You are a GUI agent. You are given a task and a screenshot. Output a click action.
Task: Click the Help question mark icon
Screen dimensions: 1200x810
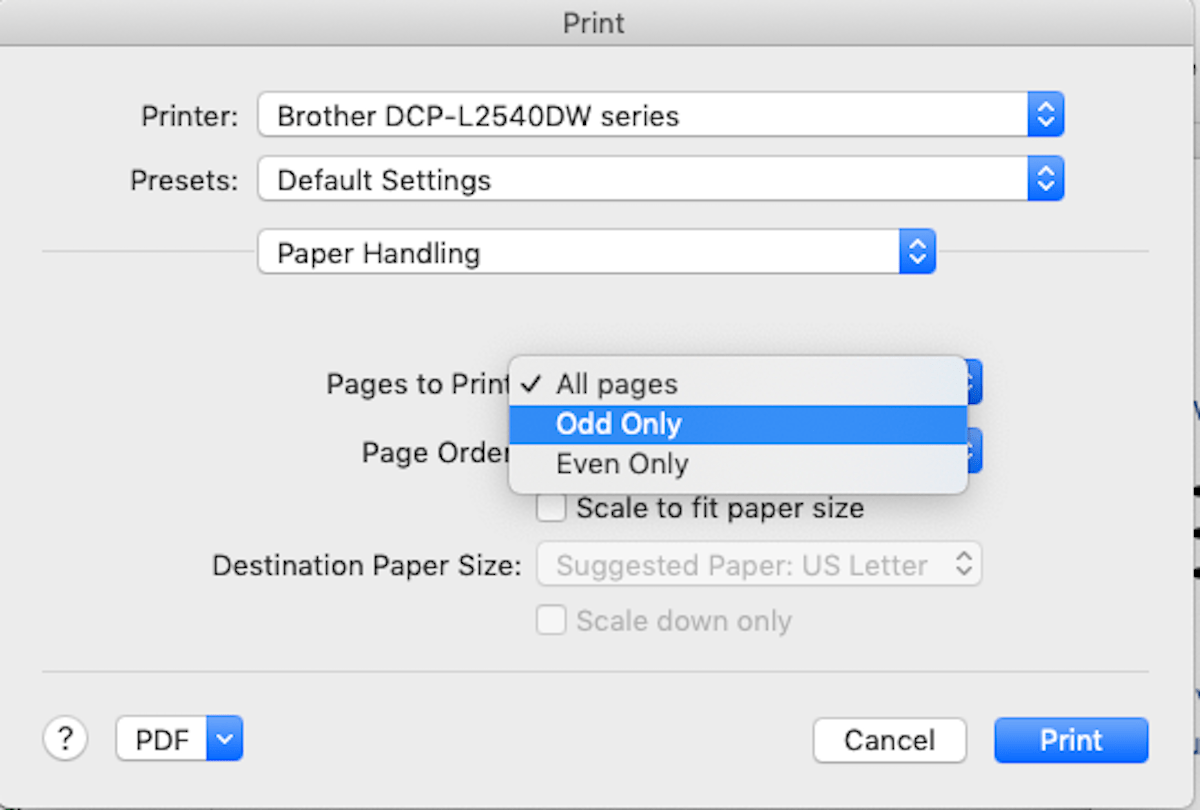coord(65,738)
